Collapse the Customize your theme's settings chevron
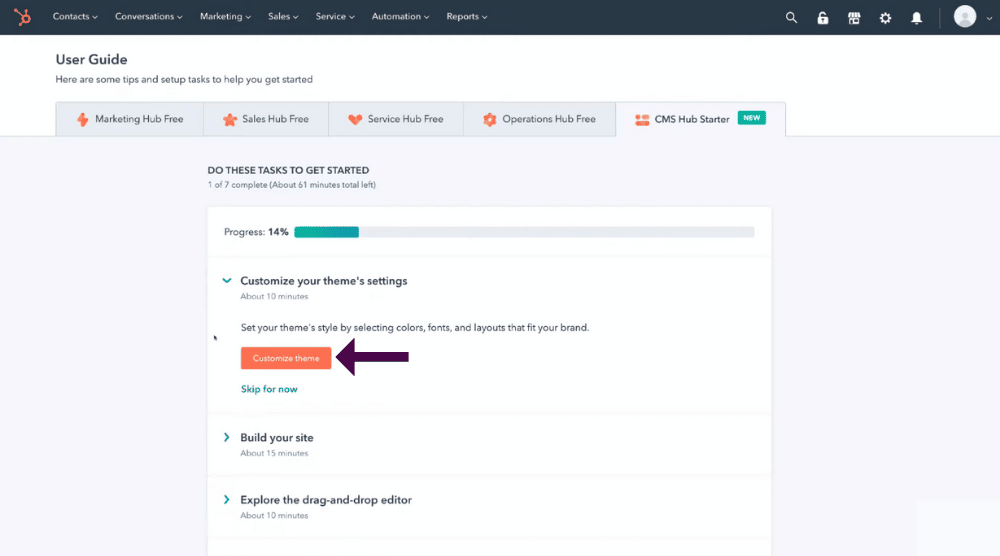The height and width of the screenshot is (556, 1000). (226, 281)
